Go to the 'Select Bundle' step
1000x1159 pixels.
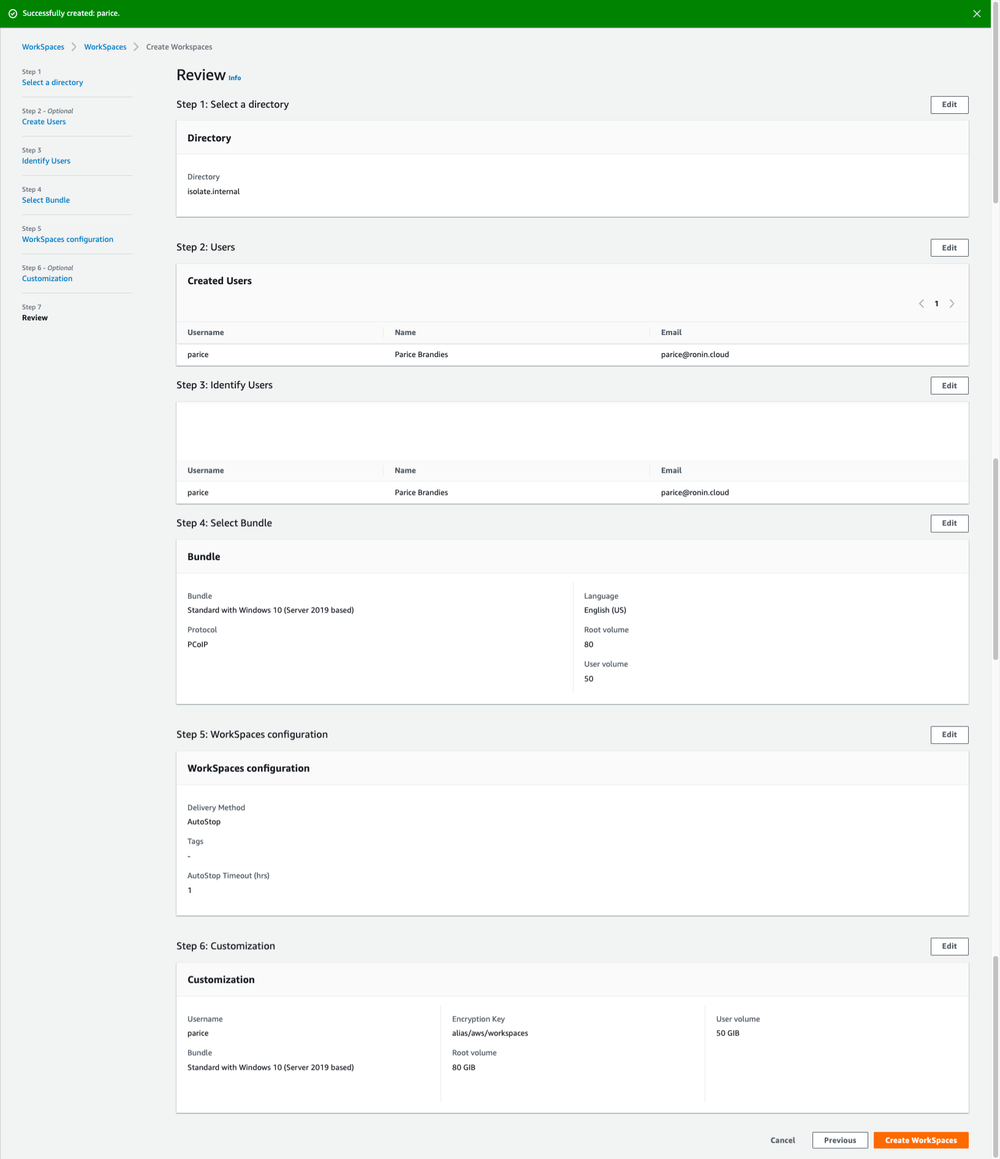tap(45, 199)
